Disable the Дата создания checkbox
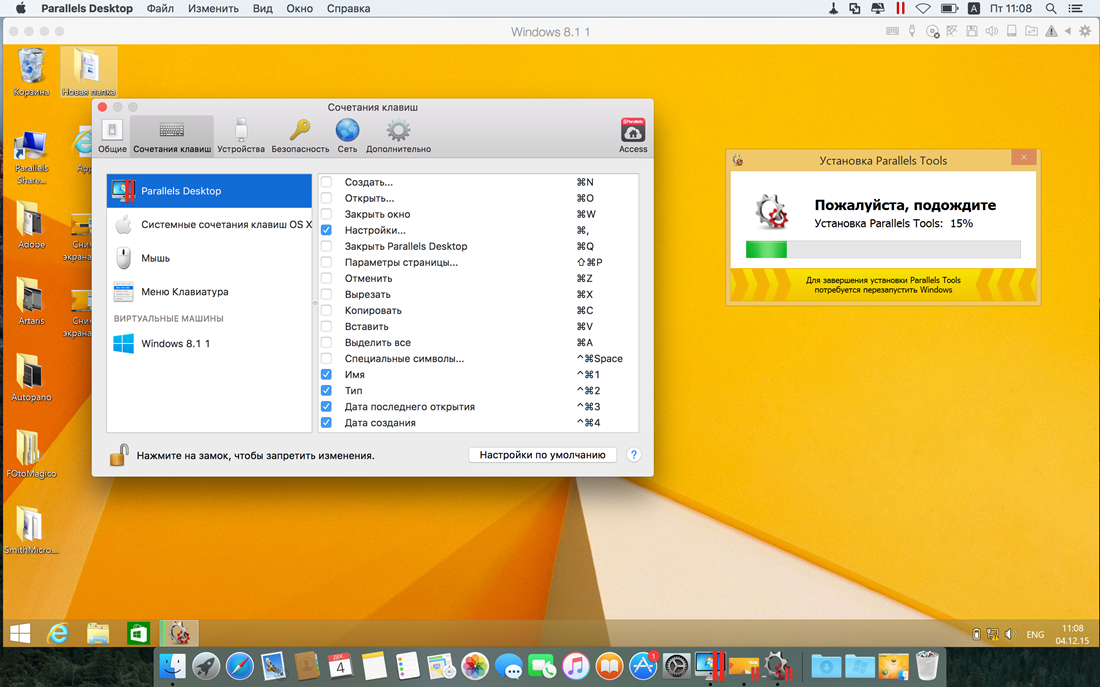 point(326,423)
